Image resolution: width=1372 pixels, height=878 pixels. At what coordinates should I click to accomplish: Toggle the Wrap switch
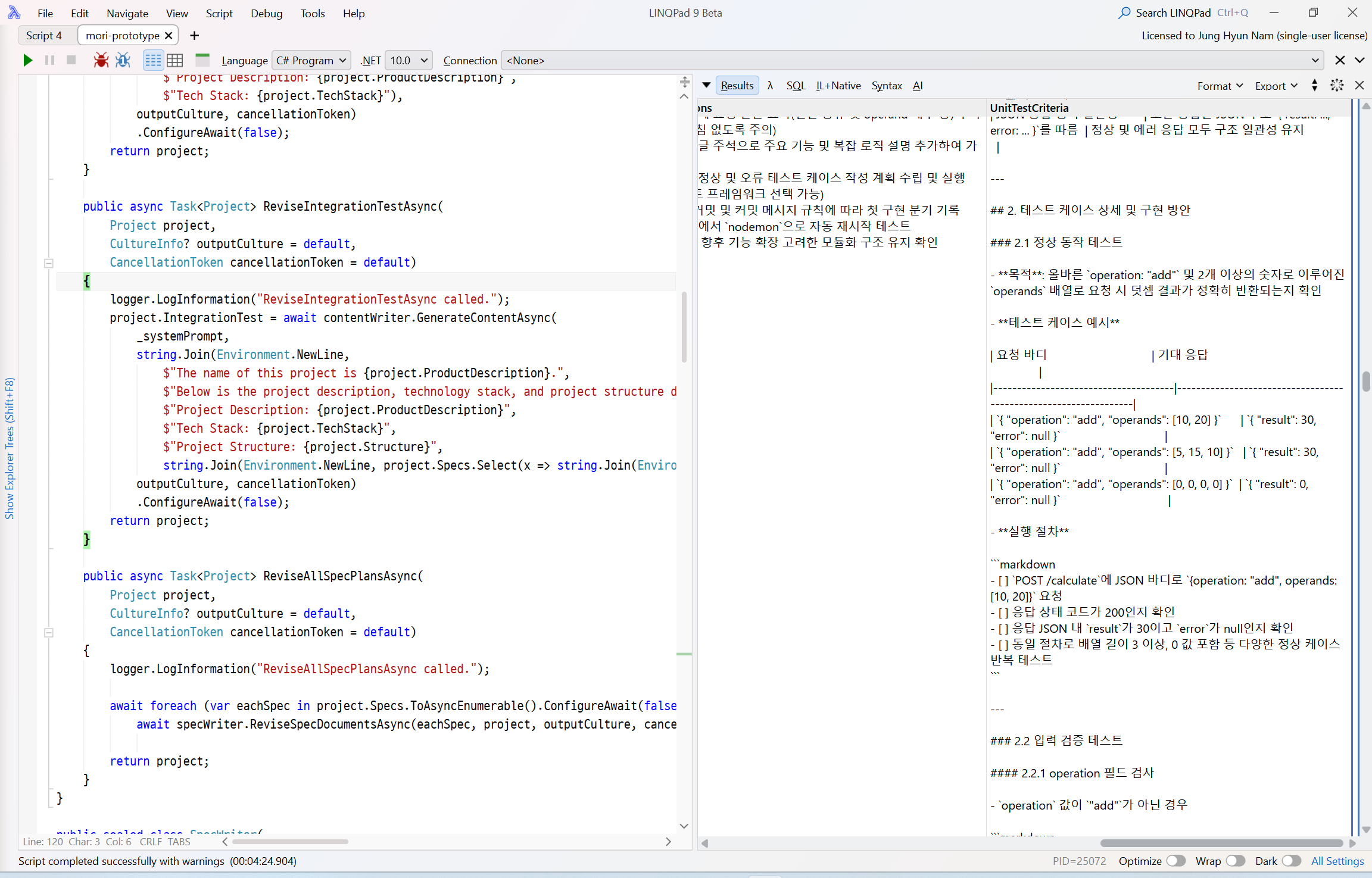(1235, 861)
